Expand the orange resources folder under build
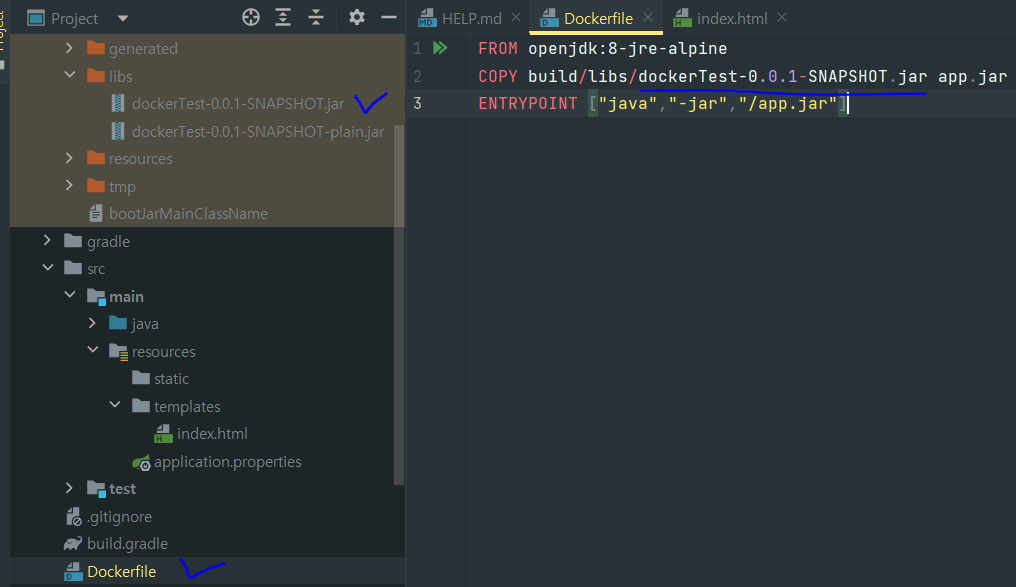Screen dimensions: 1016x587 click(x=69, y=158)
